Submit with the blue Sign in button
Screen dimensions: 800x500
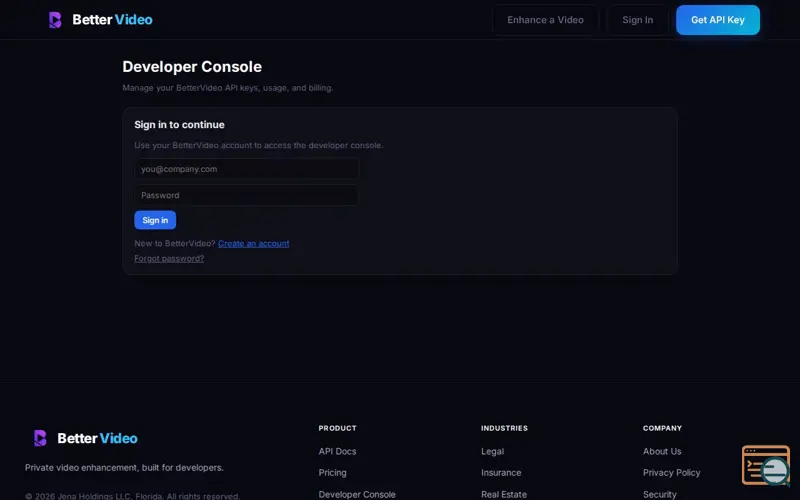tap(155, 220)
